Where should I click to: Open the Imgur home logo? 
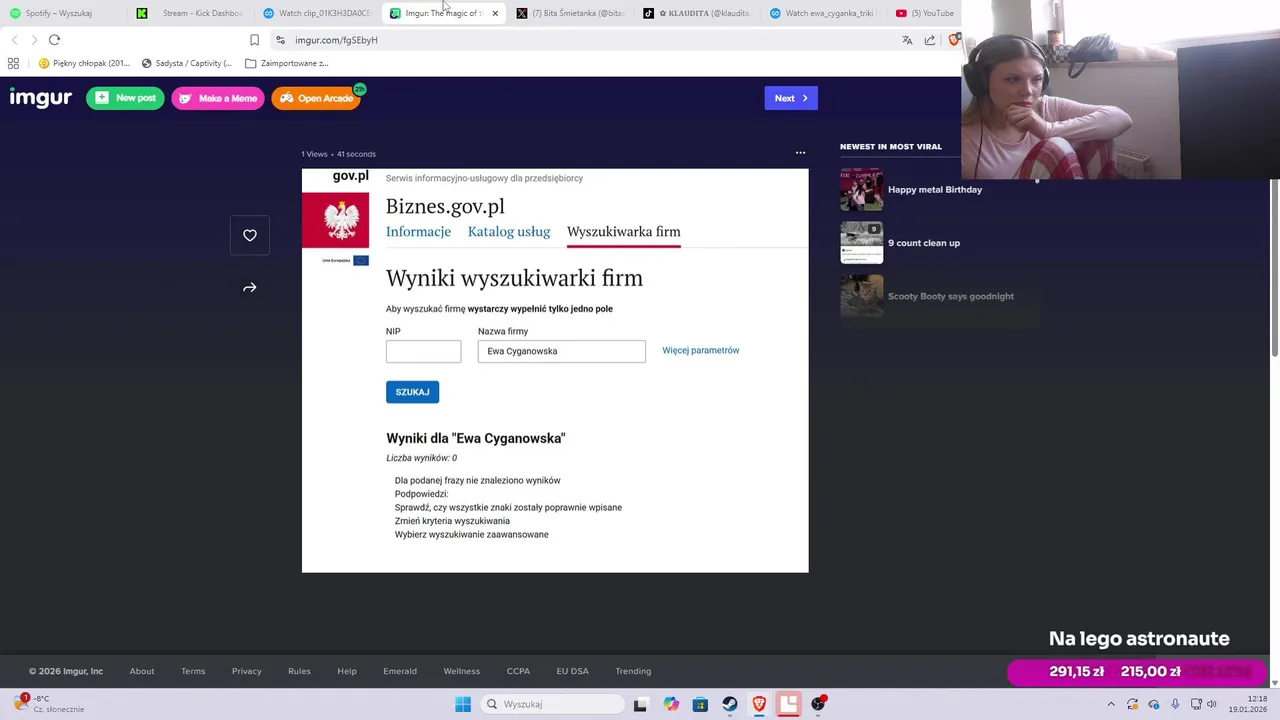click(40, 98)
